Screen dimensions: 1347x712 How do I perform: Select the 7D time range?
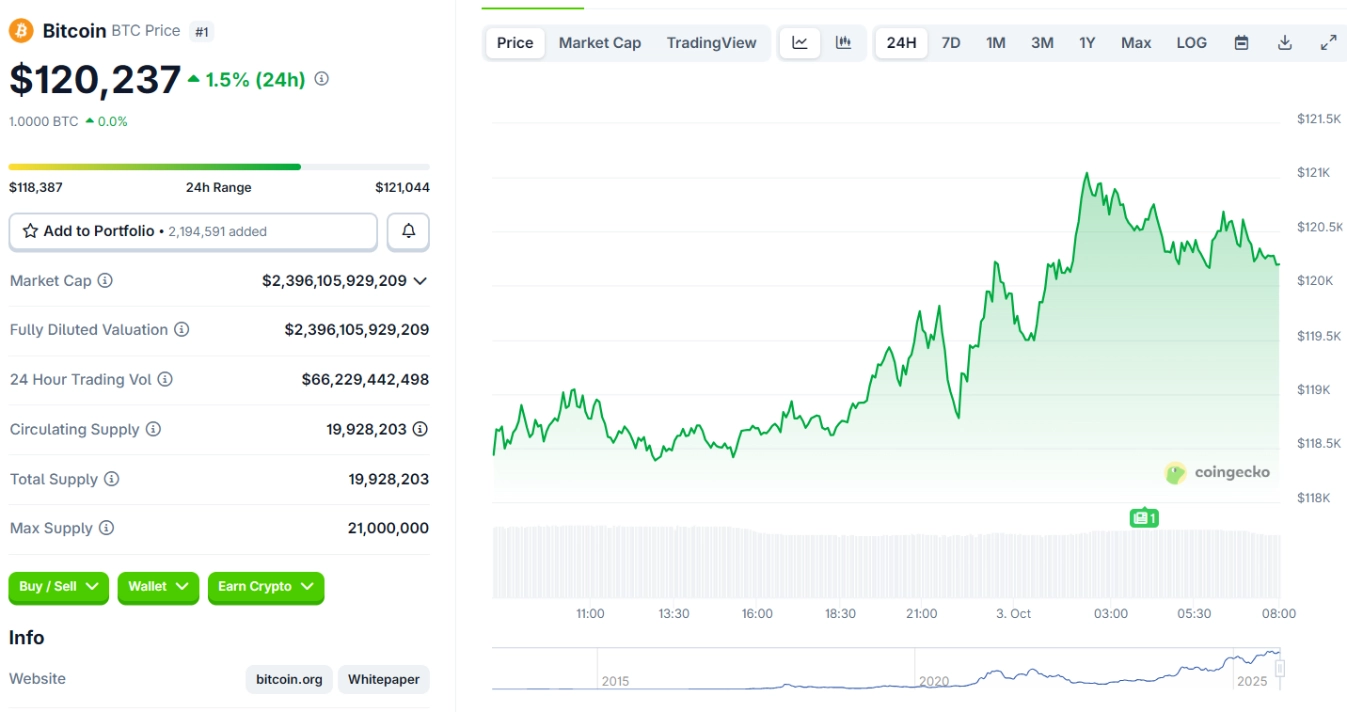click(x=951, y=43)
